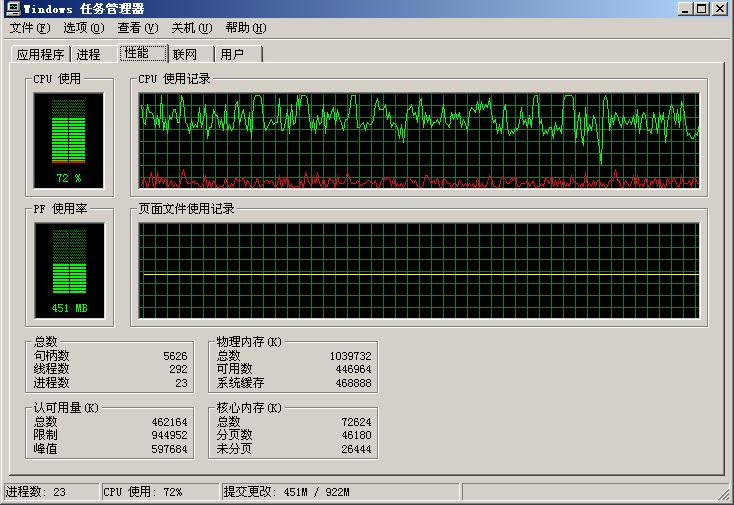Click the 句柄数 label
The image size is (734, 505).
pos(51,356)
